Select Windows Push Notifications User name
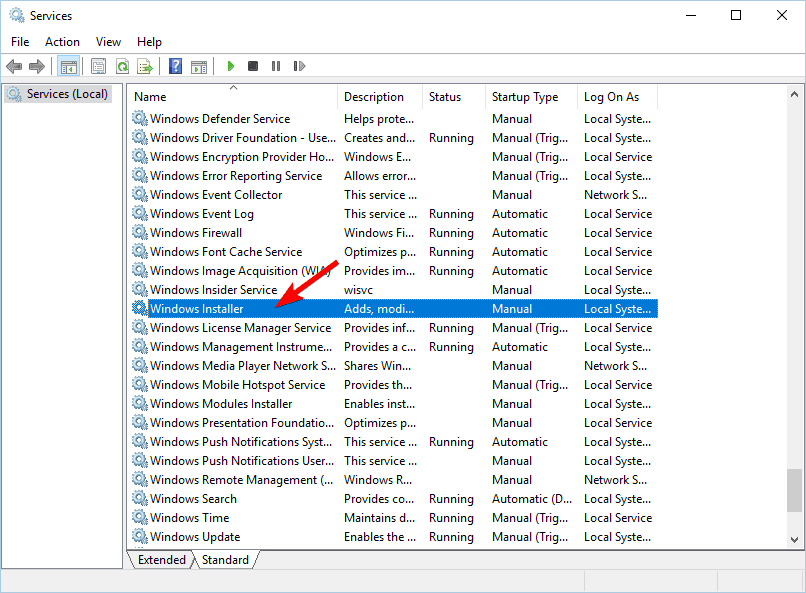Screen dimensions: 806x593 pyautogui.click(x=242, y=461)
